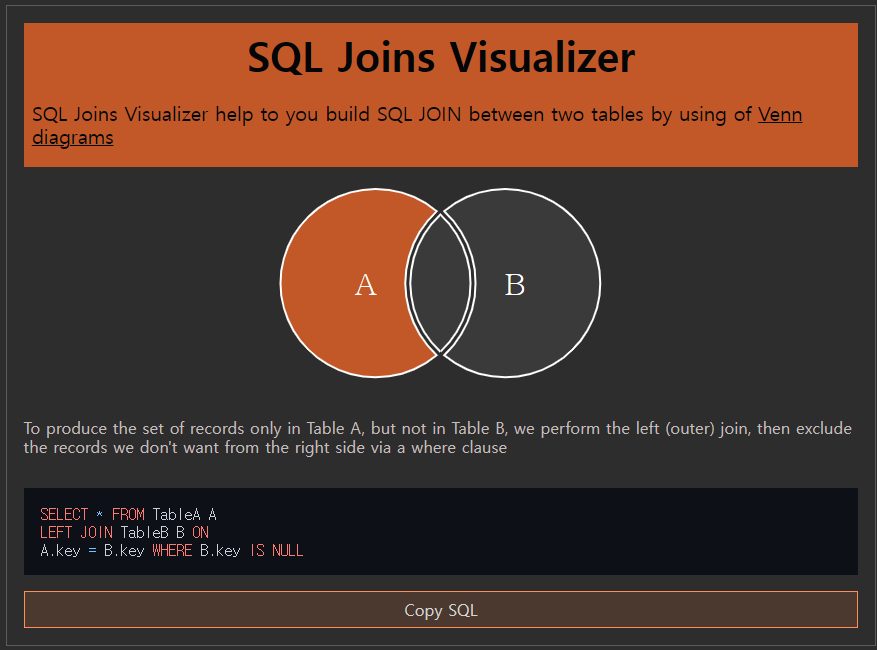Click the letter A inside the orange circle
Viewport: 877px width, 650px height.
(x=364, y=285)
